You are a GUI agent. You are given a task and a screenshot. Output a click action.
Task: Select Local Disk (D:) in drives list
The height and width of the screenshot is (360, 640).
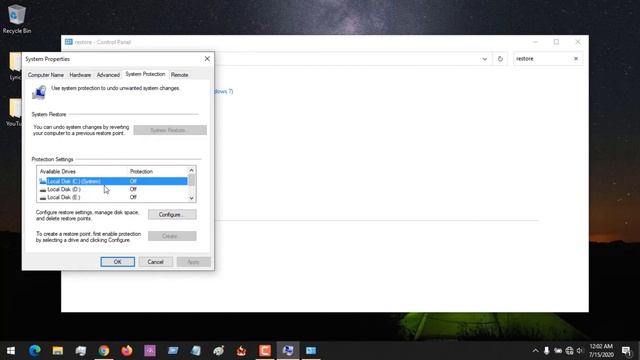[113, 189]
